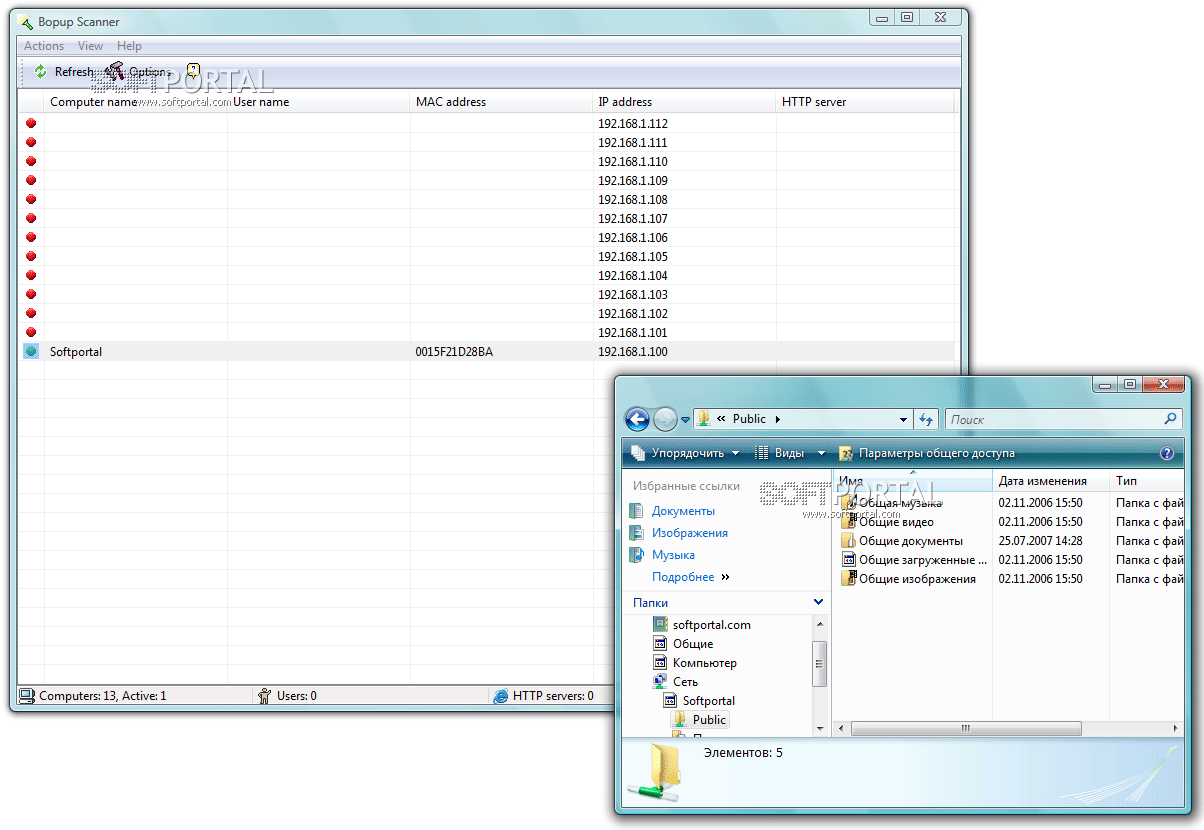
Task: Click the Refresh icon in Bopup Scanner
Action: (x=40, y=72)
